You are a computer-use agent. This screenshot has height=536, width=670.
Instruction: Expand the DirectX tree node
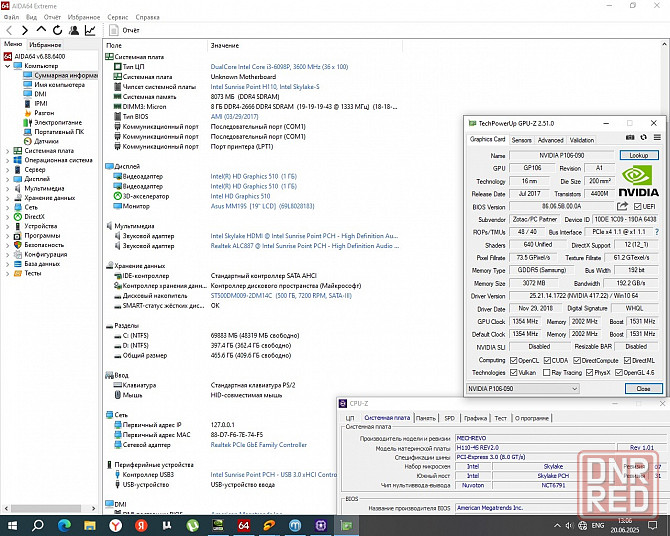(x=7, y=217)
